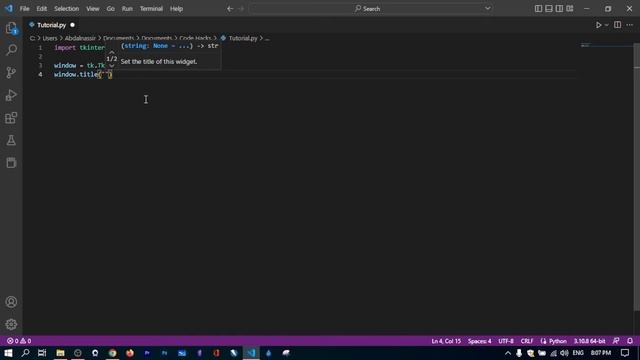
Task: Open Windows taskbar search
Action: 25,353
